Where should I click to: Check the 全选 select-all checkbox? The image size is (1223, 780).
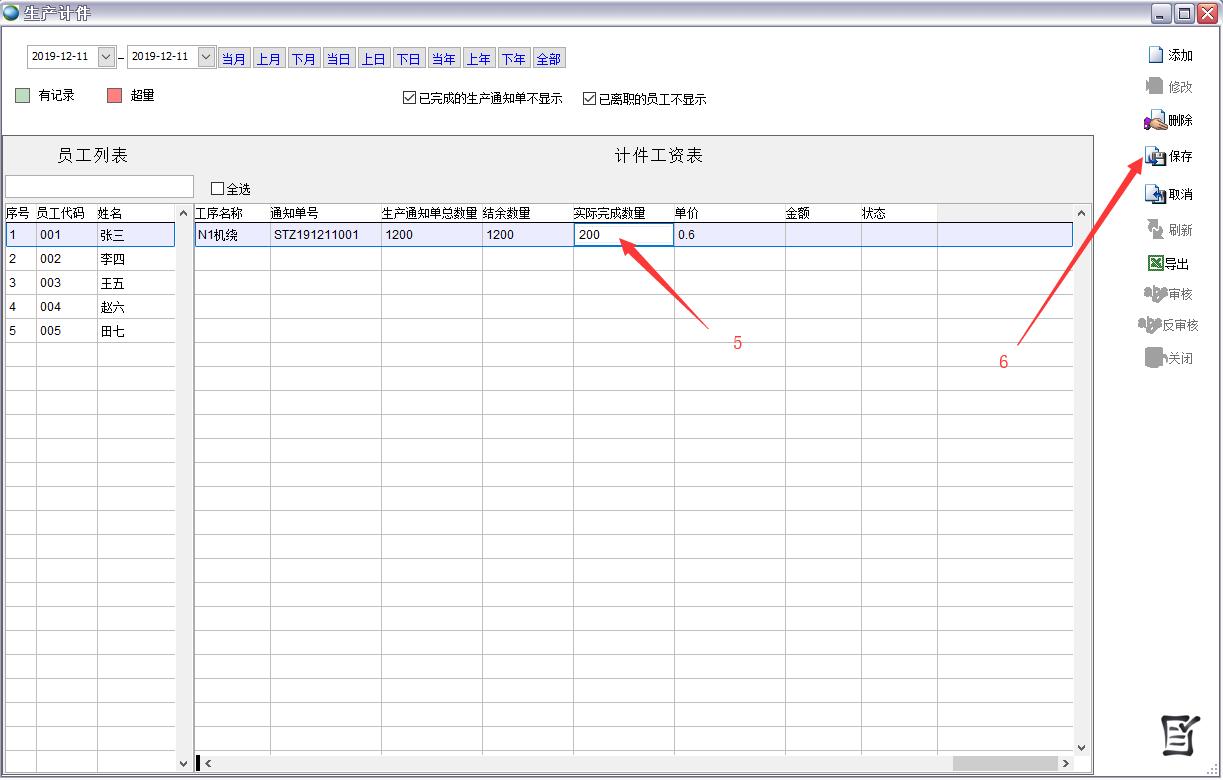[218, 188]
